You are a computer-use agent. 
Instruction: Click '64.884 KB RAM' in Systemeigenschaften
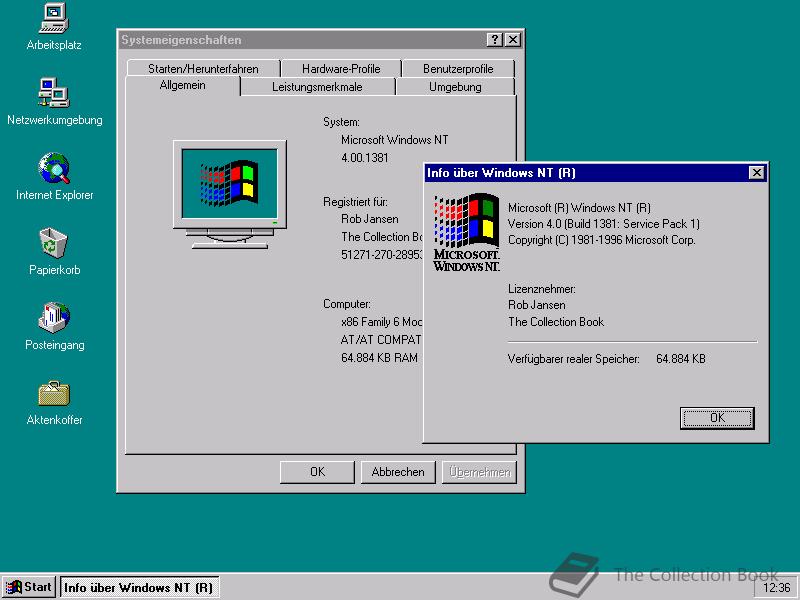[379, 358]
